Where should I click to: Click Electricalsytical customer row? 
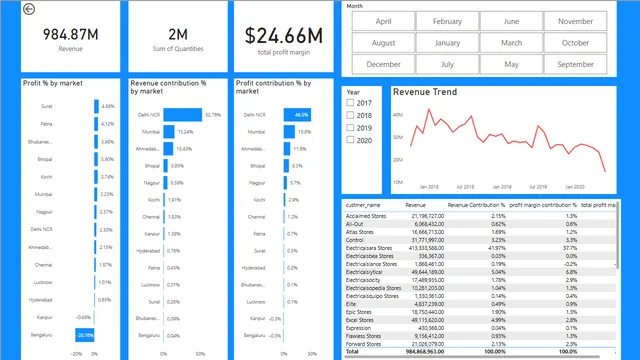[x=480, y=272]
